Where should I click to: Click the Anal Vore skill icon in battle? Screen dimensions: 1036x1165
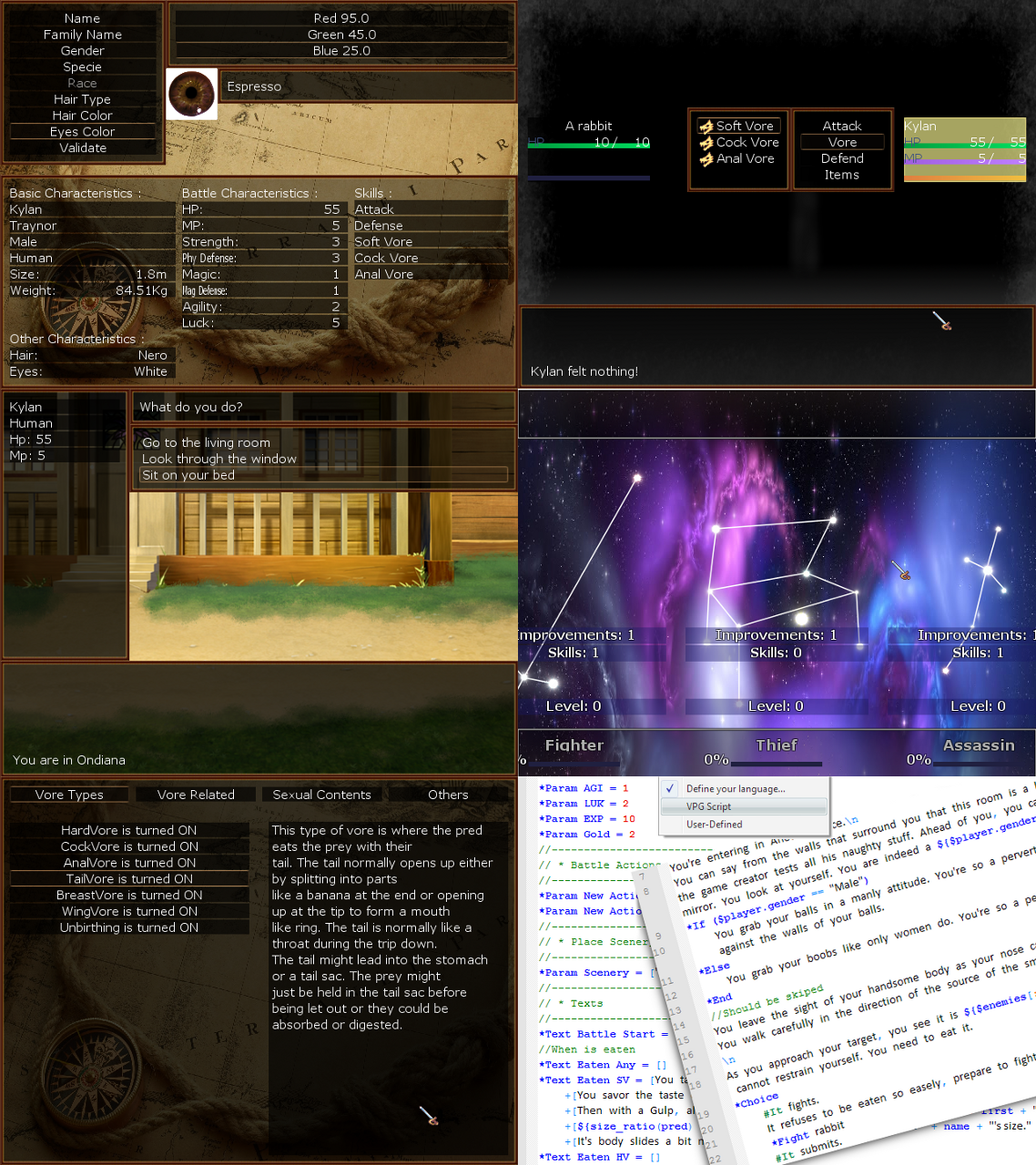coord(706,159)
